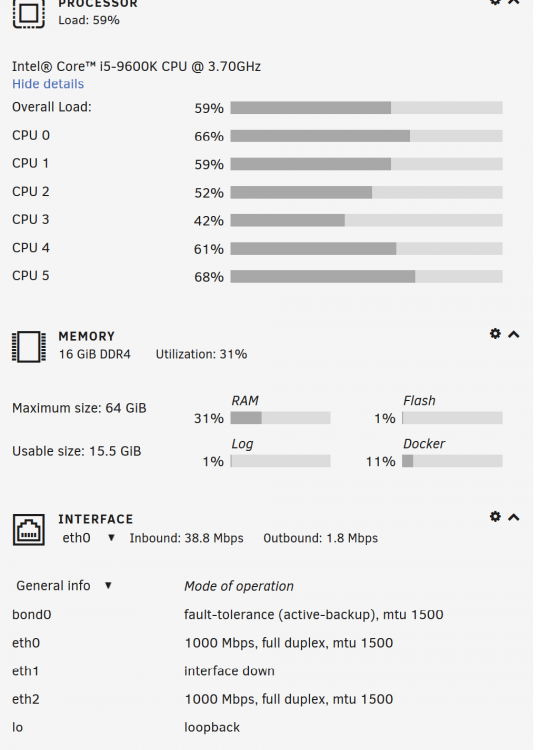Click the Flash usage bar
Viewport: 540px width, 750px height.
(x=452, y=418)
